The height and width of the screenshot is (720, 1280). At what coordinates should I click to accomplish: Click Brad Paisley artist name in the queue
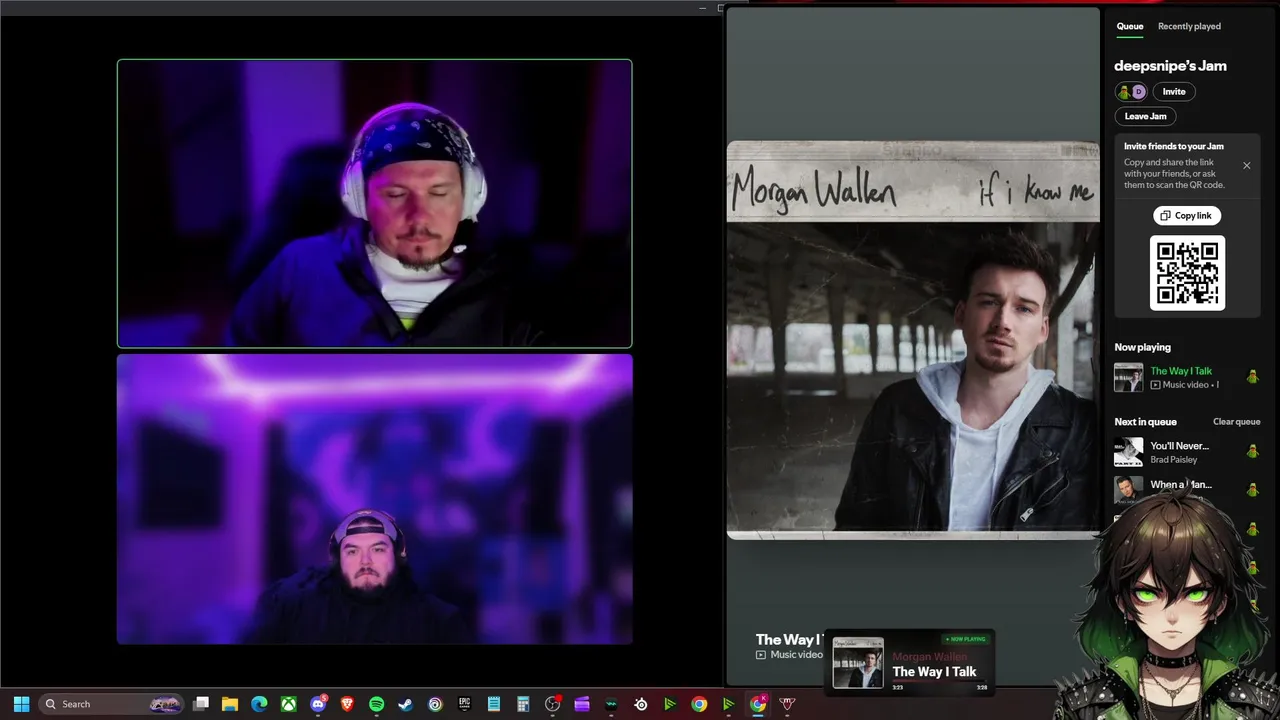tap(1173, 460)
